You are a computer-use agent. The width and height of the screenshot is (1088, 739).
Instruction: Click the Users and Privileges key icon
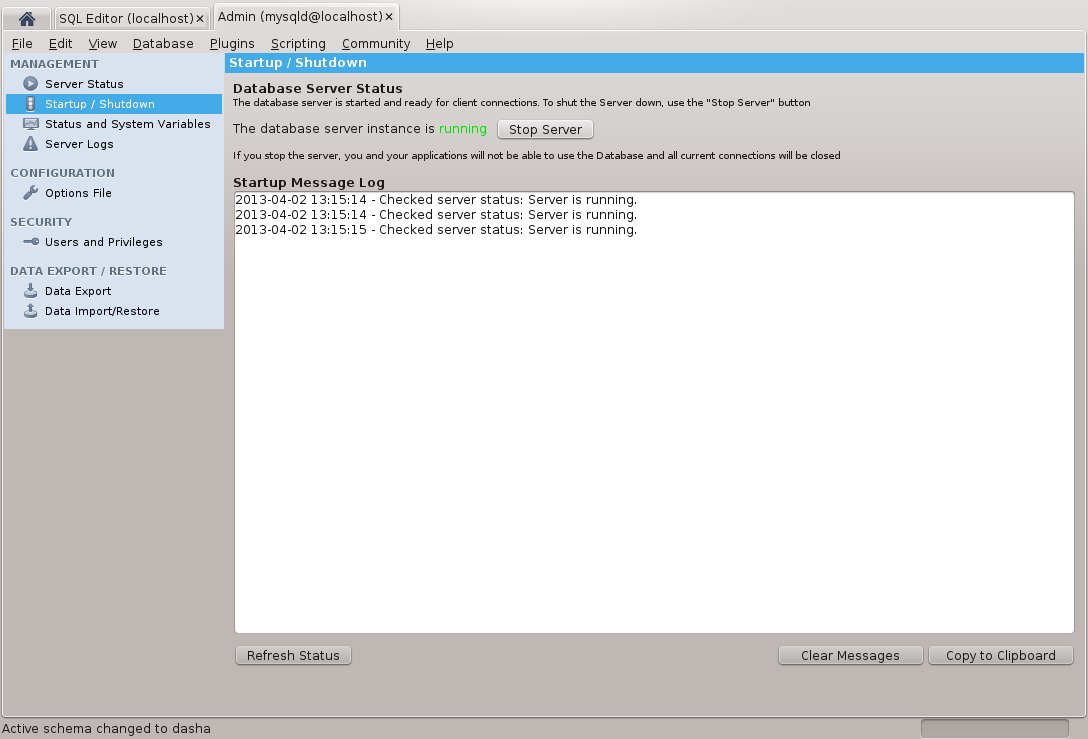(x=31, y=242)
